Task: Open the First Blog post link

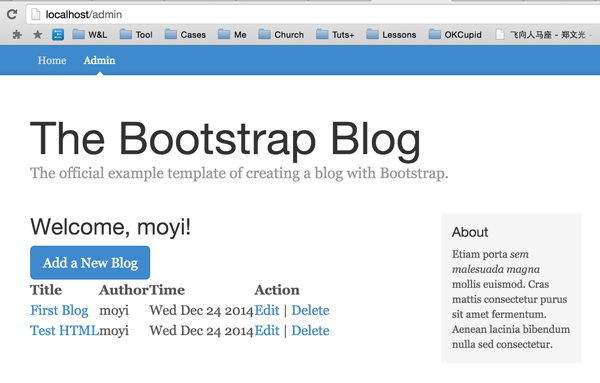Action: (59, 310)
